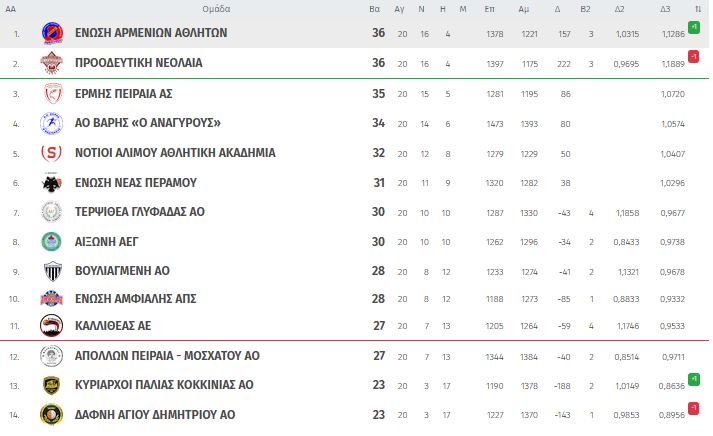
Task: Click the sort arrows icon in the header
Action: 698,9
